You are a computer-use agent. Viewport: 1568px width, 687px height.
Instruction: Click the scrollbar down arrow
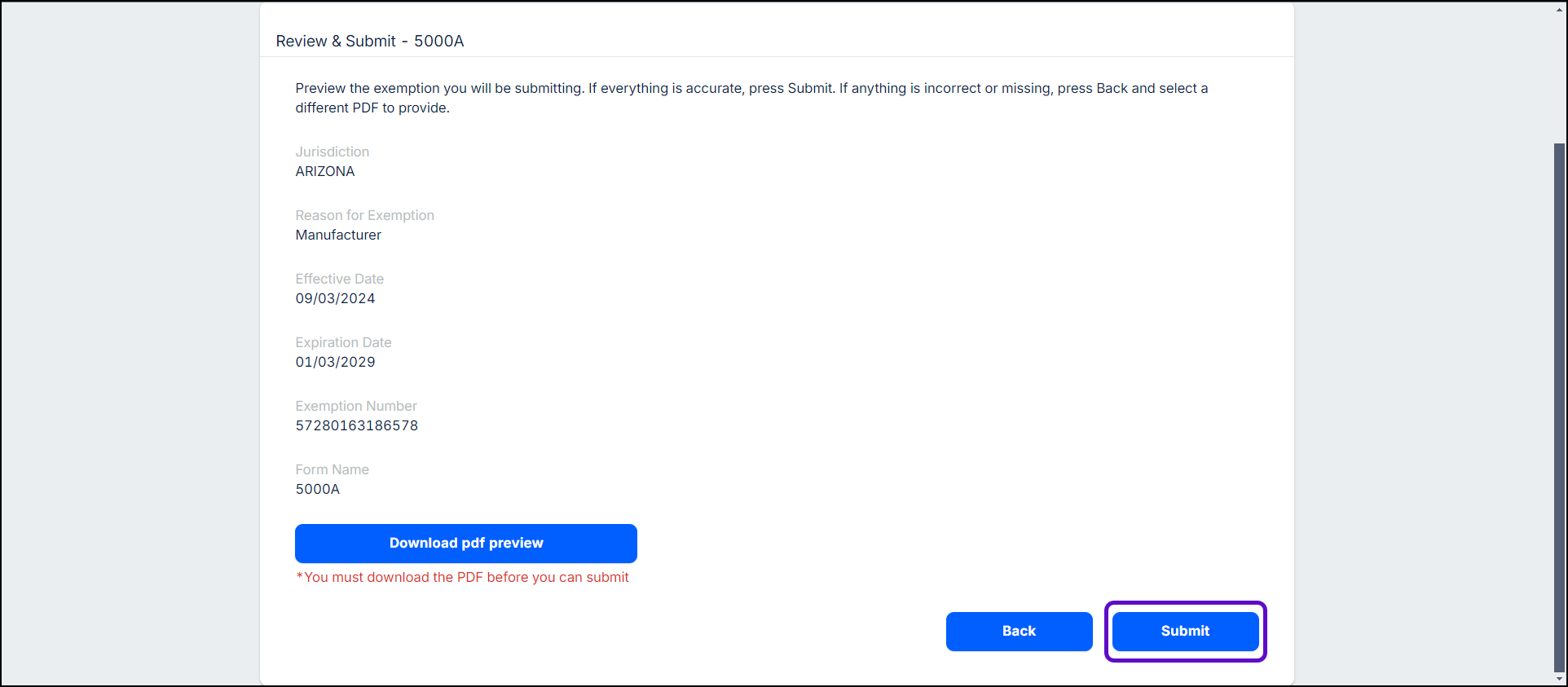click(x=1559, y=679)
